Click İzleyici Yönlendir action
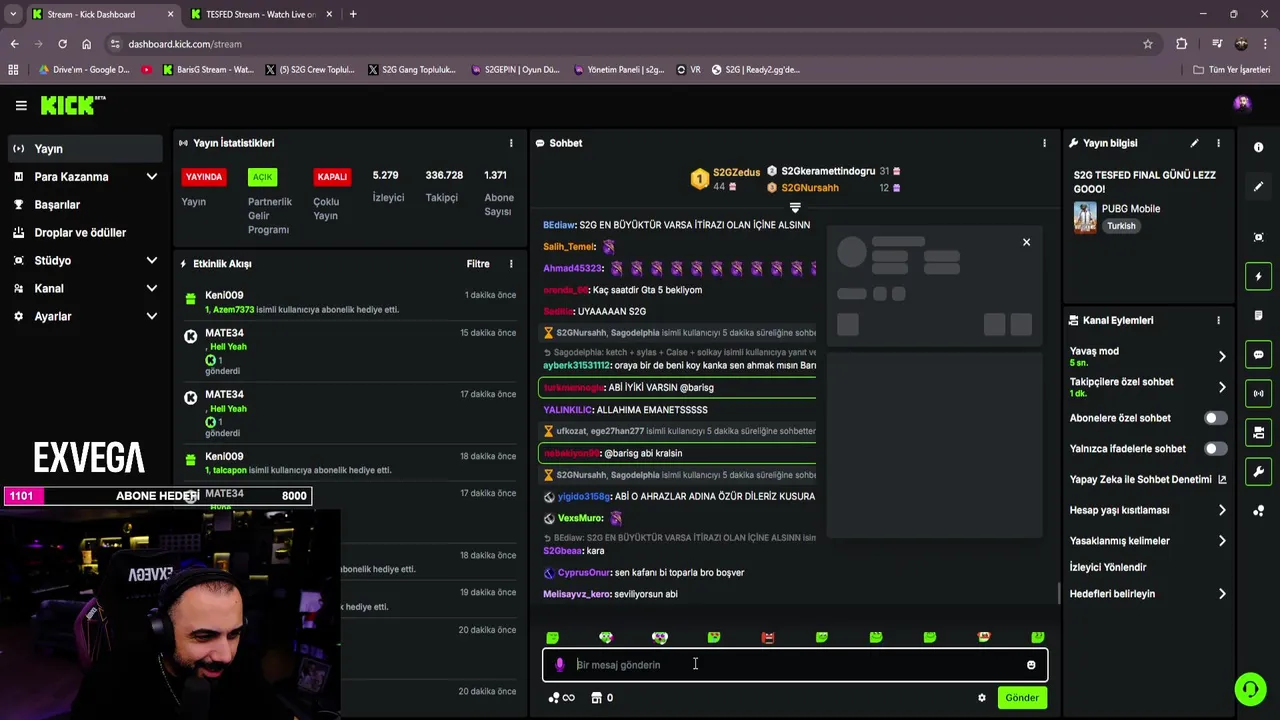Viewport: 1280px width, 720px height. [1107, 567]
